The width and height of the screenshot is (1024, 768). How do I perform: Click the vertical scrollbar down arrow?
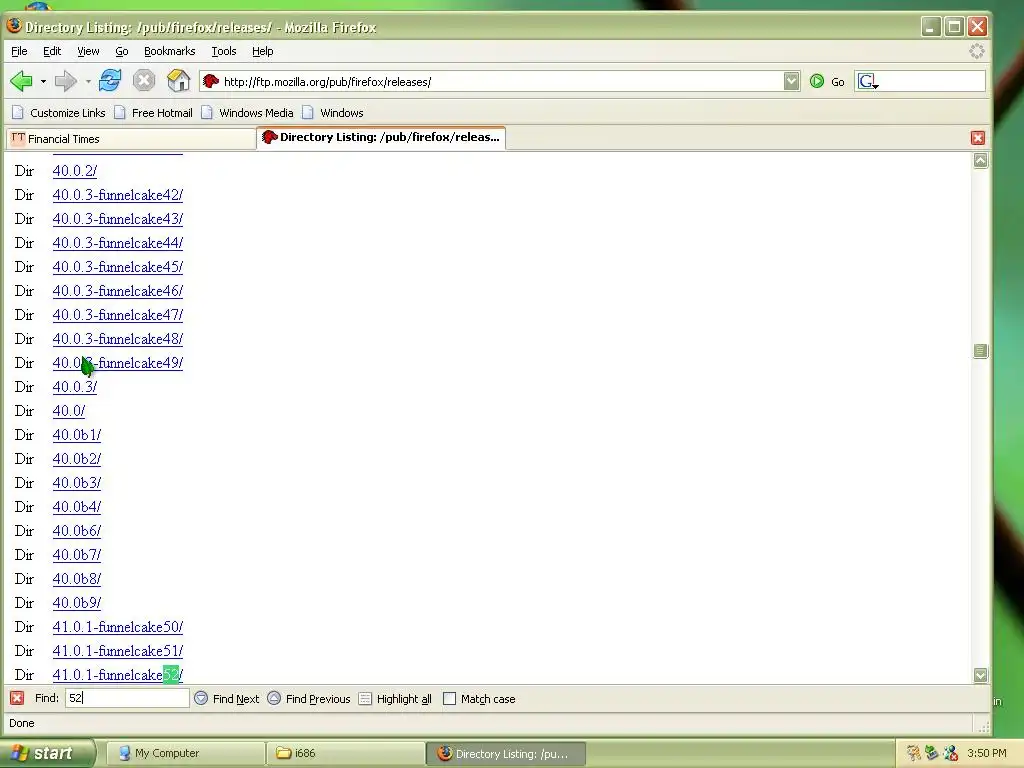(x=980, y=675)
